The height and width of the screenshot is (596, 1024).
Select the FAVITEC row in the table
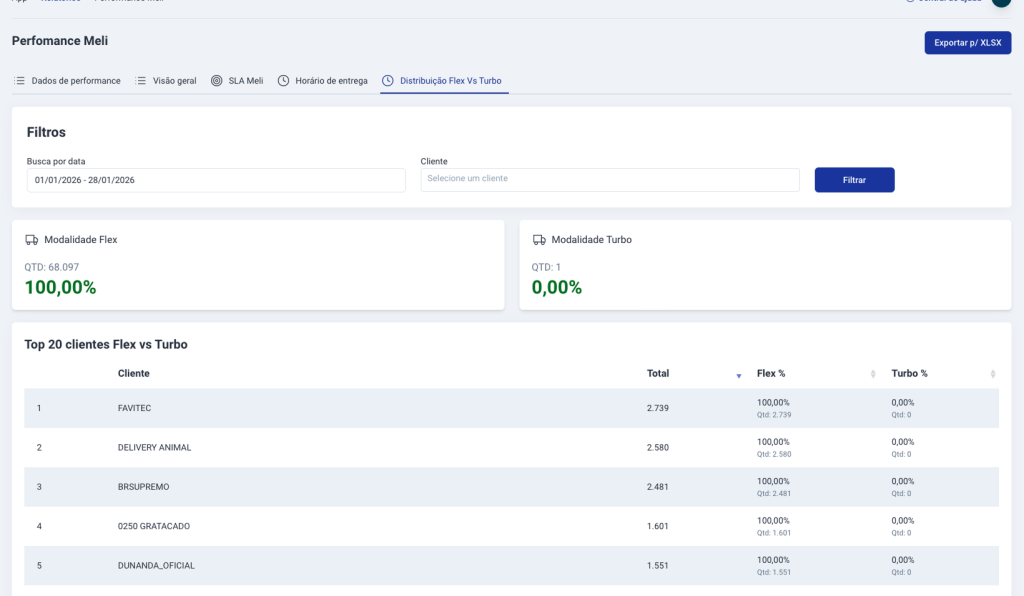pyautogui.click(x=134, y=408)
